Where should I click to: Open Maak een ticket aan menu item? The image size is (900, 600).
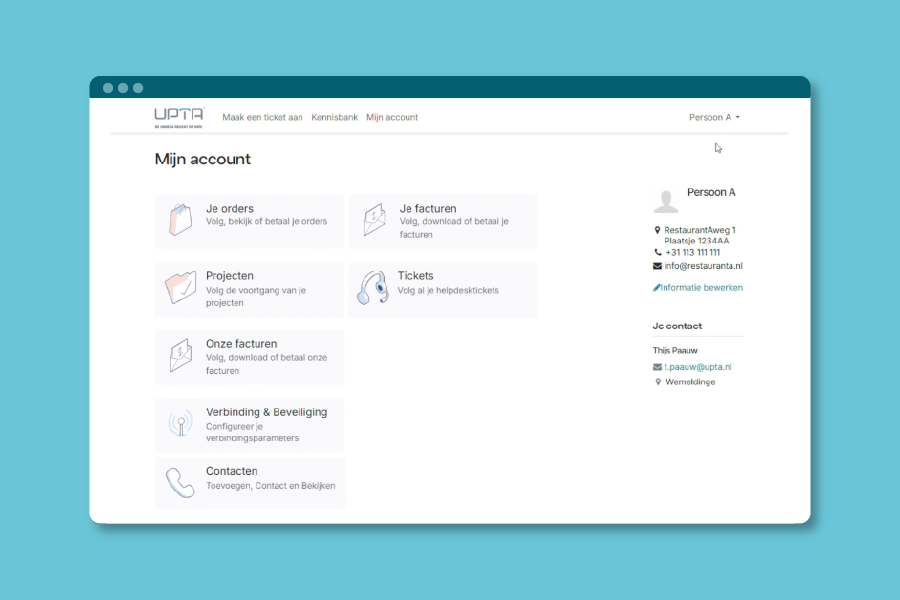[x=262, y=118]
